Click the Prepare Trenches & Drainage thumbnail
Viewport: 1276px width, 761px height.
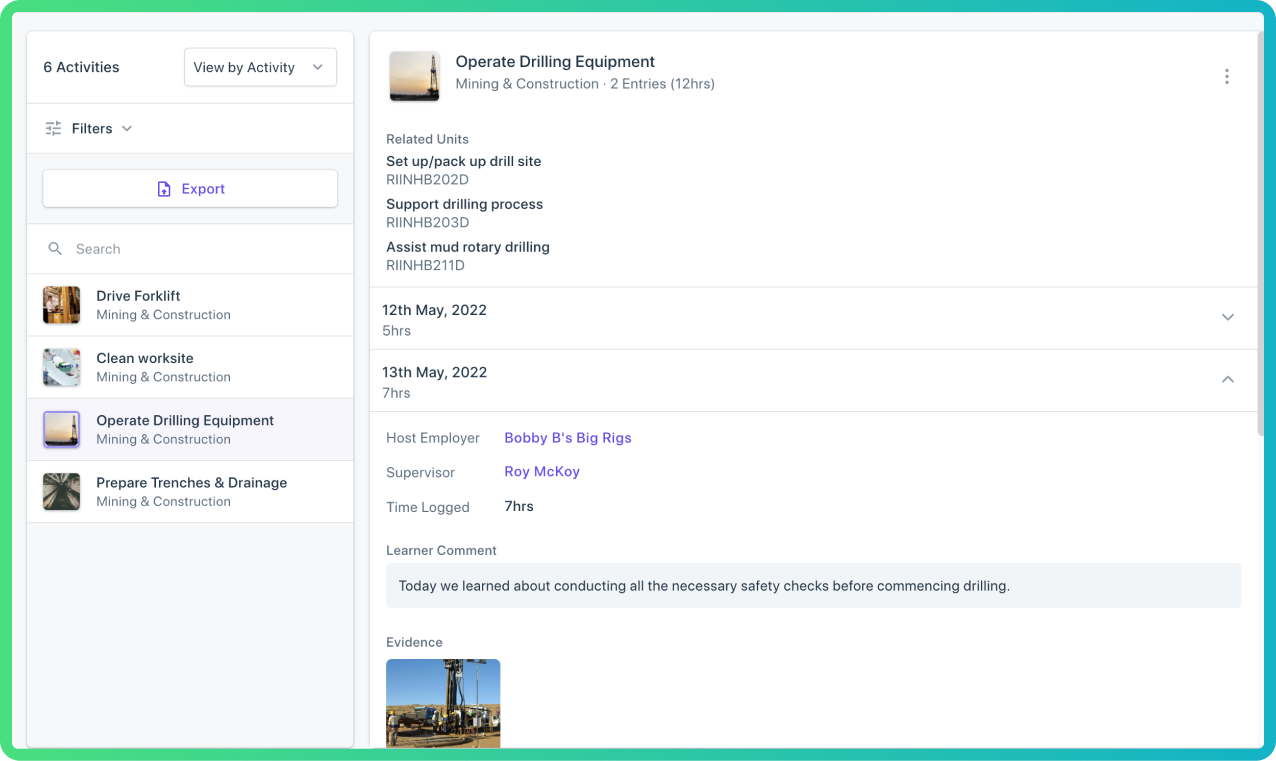(x=62, y=492)
